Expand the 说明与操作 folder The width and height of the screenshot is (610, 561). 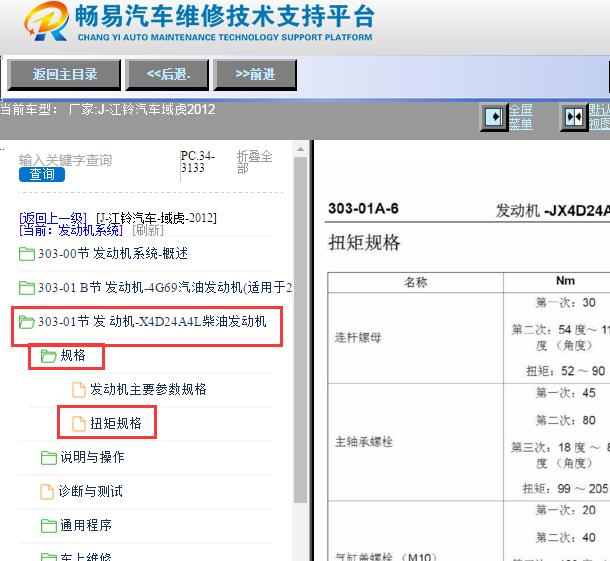coord(92,457)
